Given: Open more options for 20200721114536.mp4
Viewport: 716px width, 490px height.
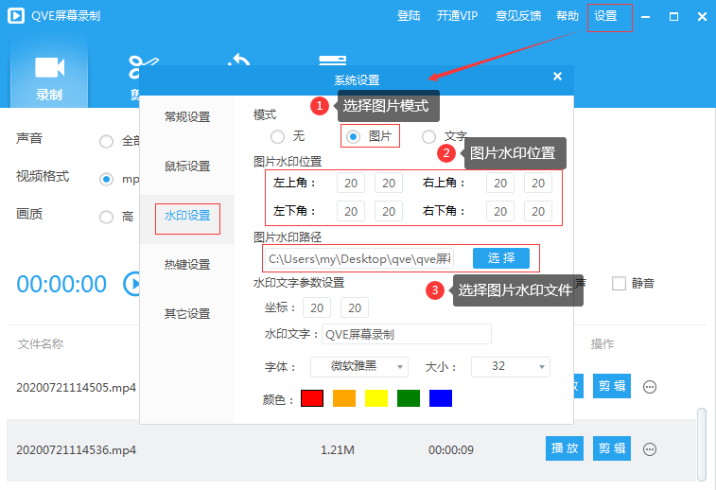Looking at the screenshot, I should coord(649,449).
